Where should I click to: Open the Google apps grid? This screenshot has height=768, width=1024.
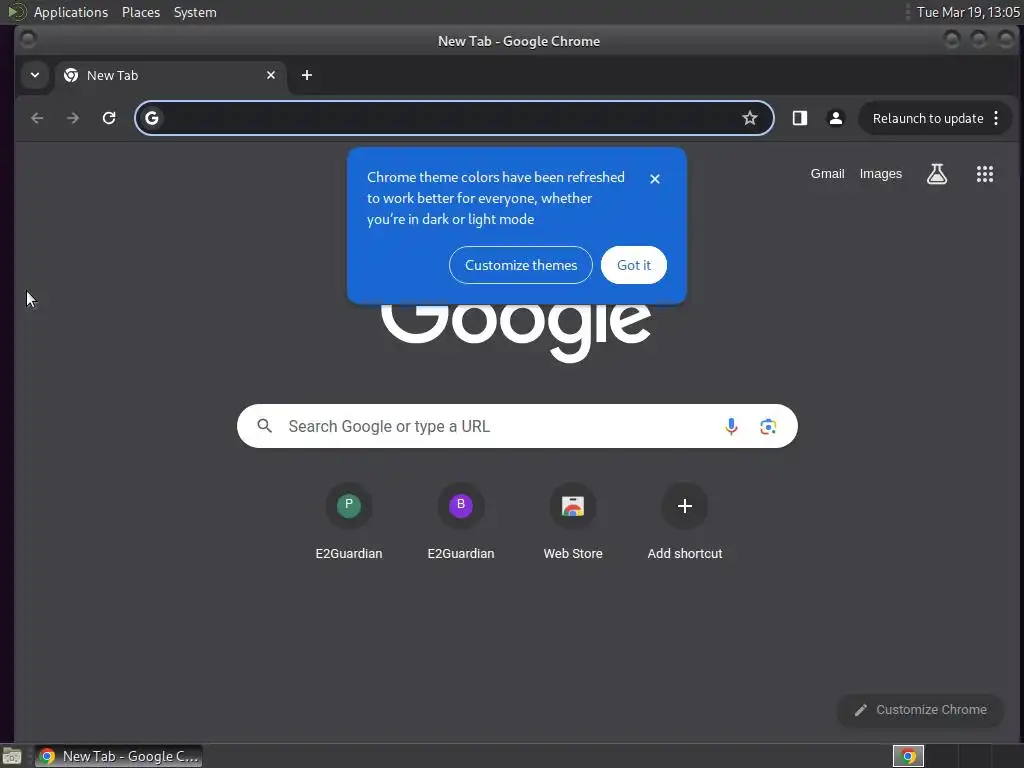985,174
